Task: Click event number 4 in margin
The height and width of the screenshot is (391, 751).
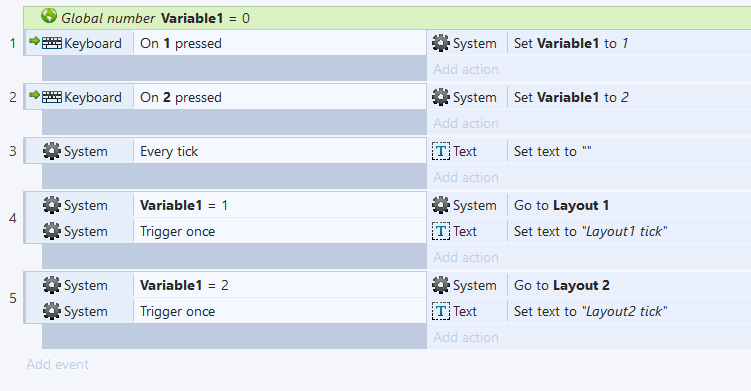Action: [13, 218]
